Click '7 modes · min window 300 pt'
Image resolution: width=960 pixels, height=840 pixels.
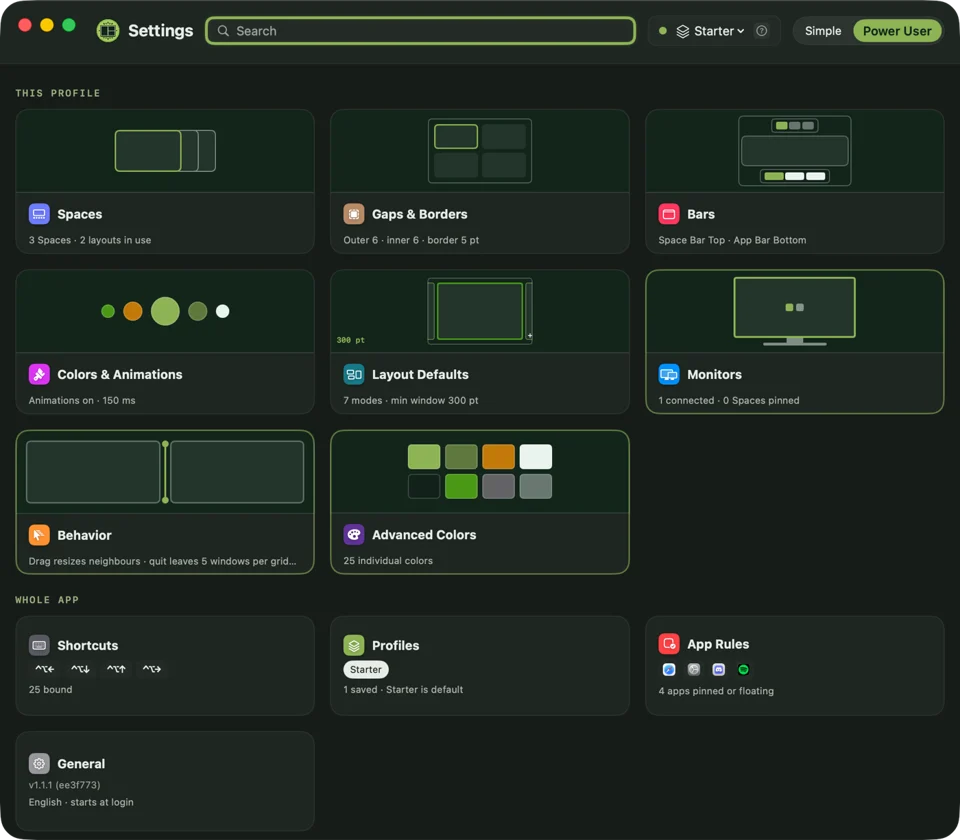tap(411, 400)
